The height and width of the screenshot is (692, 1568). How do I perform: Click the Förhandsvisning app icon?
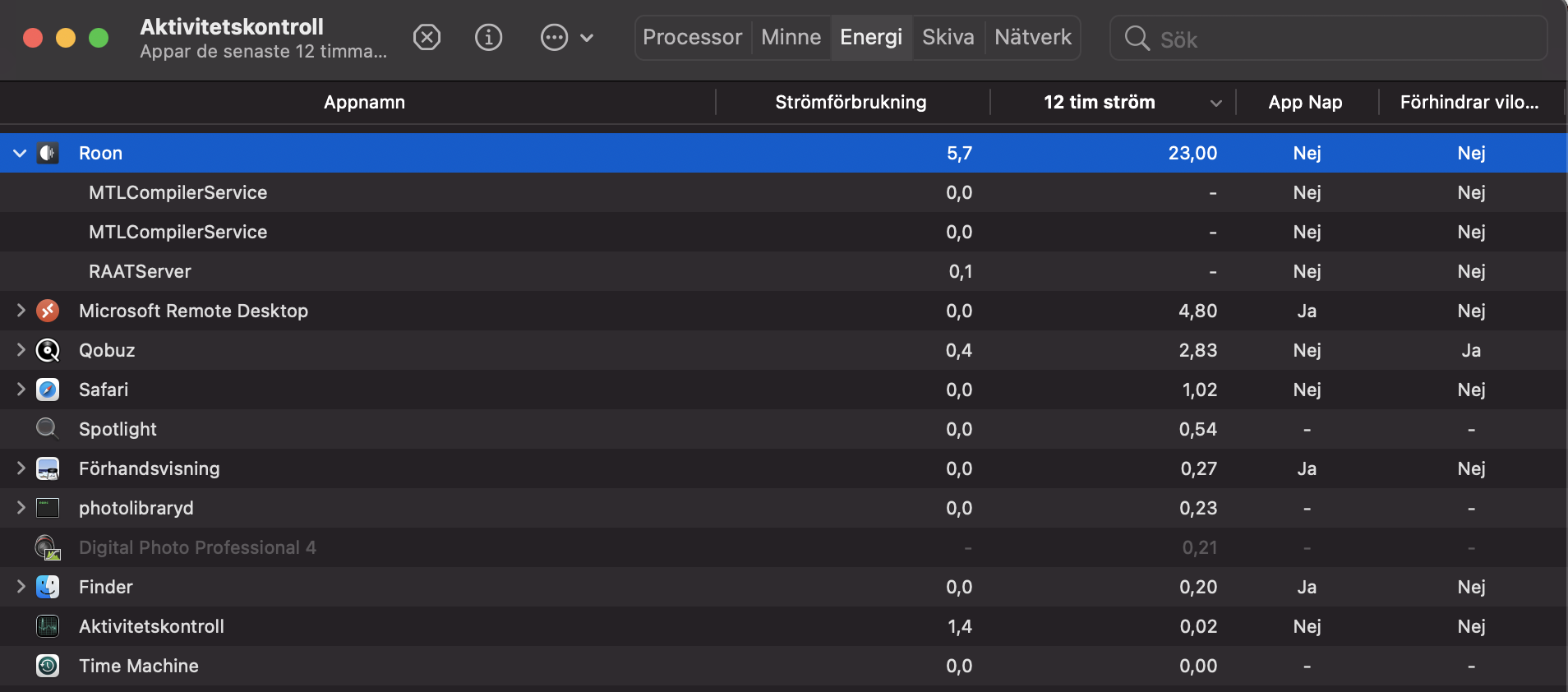[x=48, y=468]
